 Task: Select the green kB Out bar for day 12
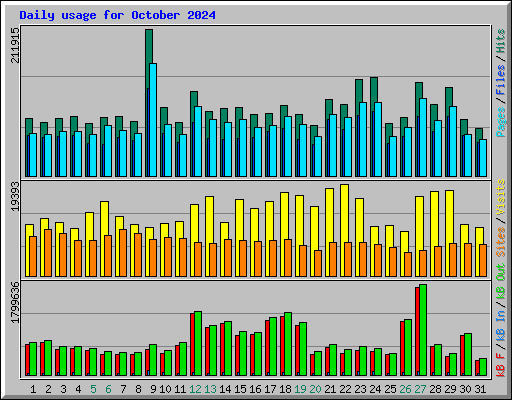pos(198,343)
